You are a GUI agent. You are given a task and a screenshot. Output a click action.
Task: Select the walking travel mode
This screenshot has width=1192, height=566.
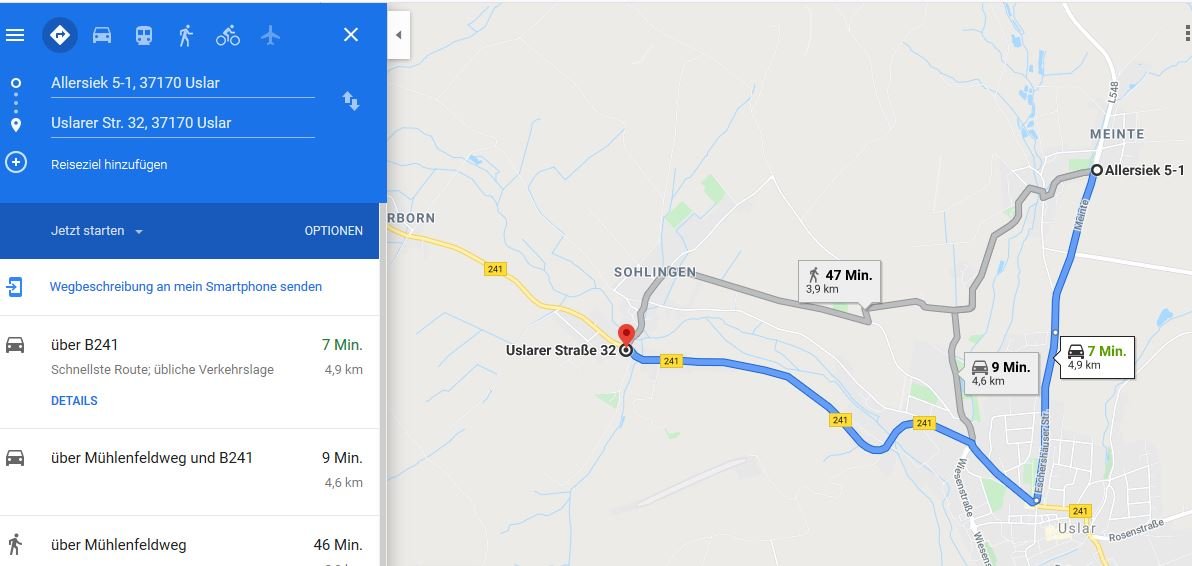[185, 35]
